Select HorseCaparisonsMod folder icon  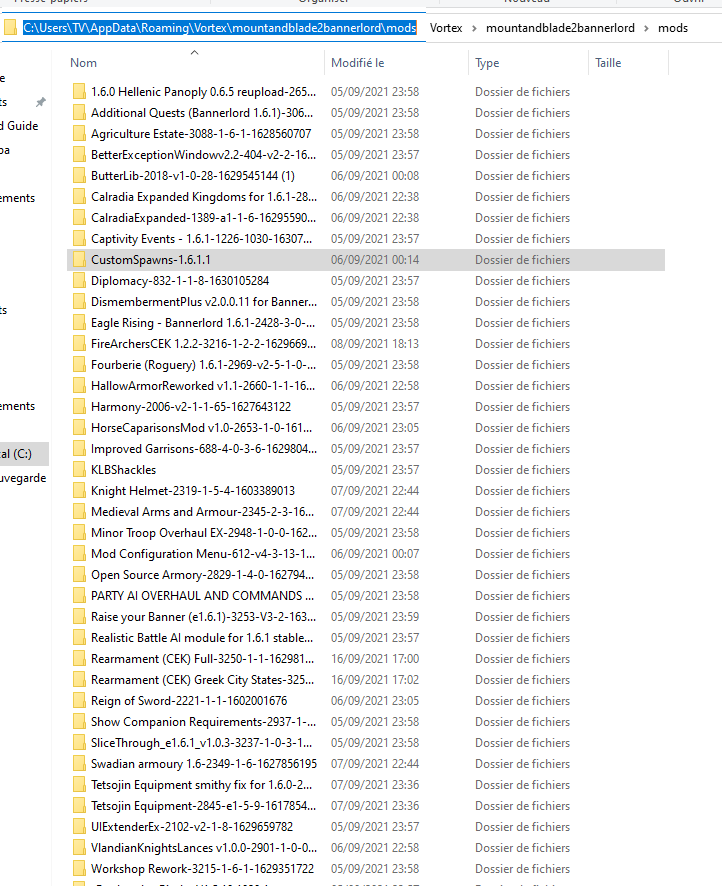coord(79,428)
